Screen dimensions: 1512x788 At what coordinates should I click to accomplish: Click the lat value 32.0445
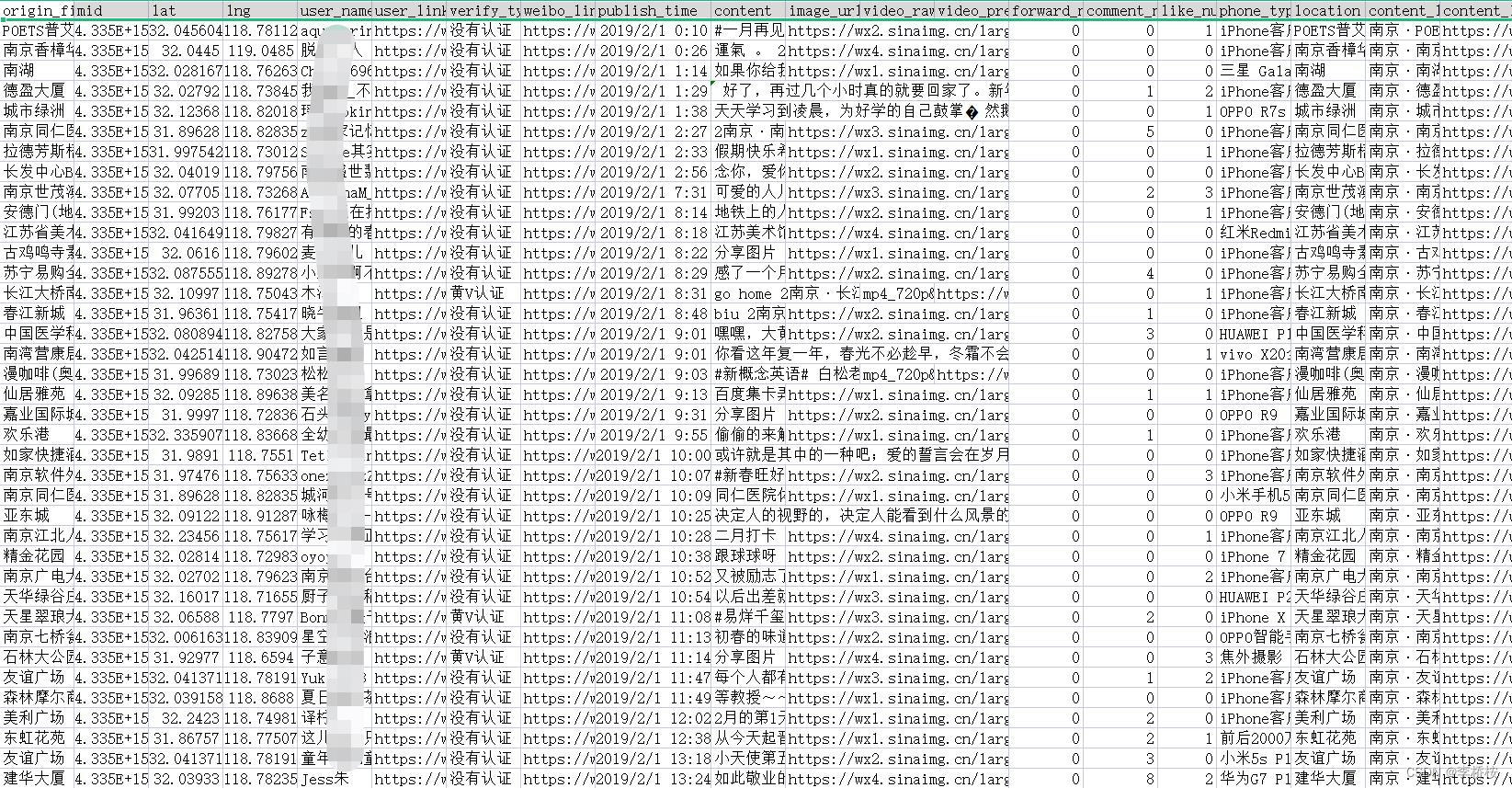click(x=186, y=51)
